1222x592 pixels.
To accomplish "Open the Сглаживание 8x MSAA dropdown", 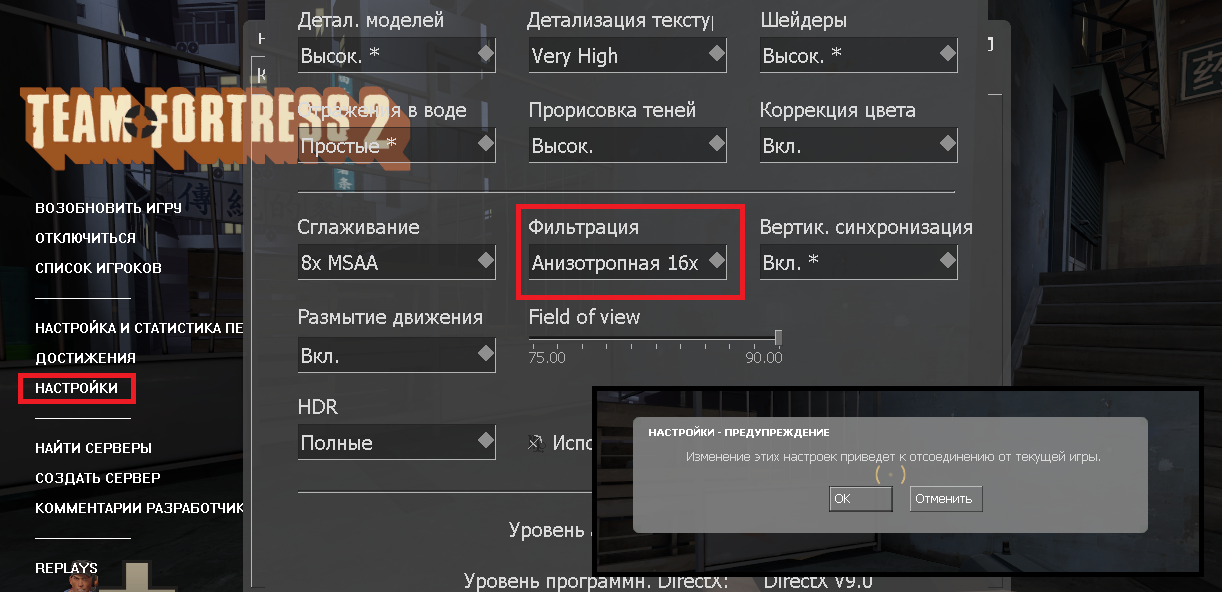I will 397,262.
